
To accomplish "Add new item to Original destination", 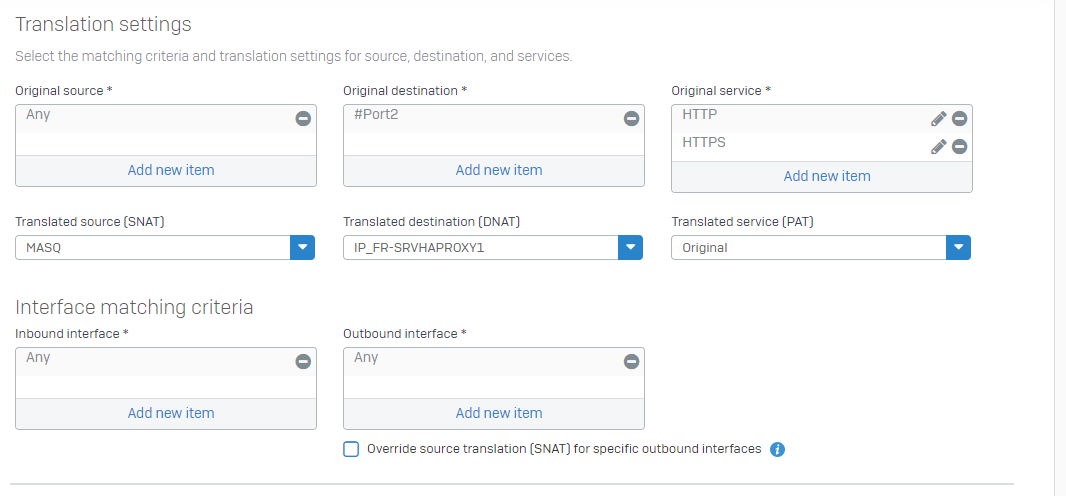I will pyautogui.click(x=499, y=170).
